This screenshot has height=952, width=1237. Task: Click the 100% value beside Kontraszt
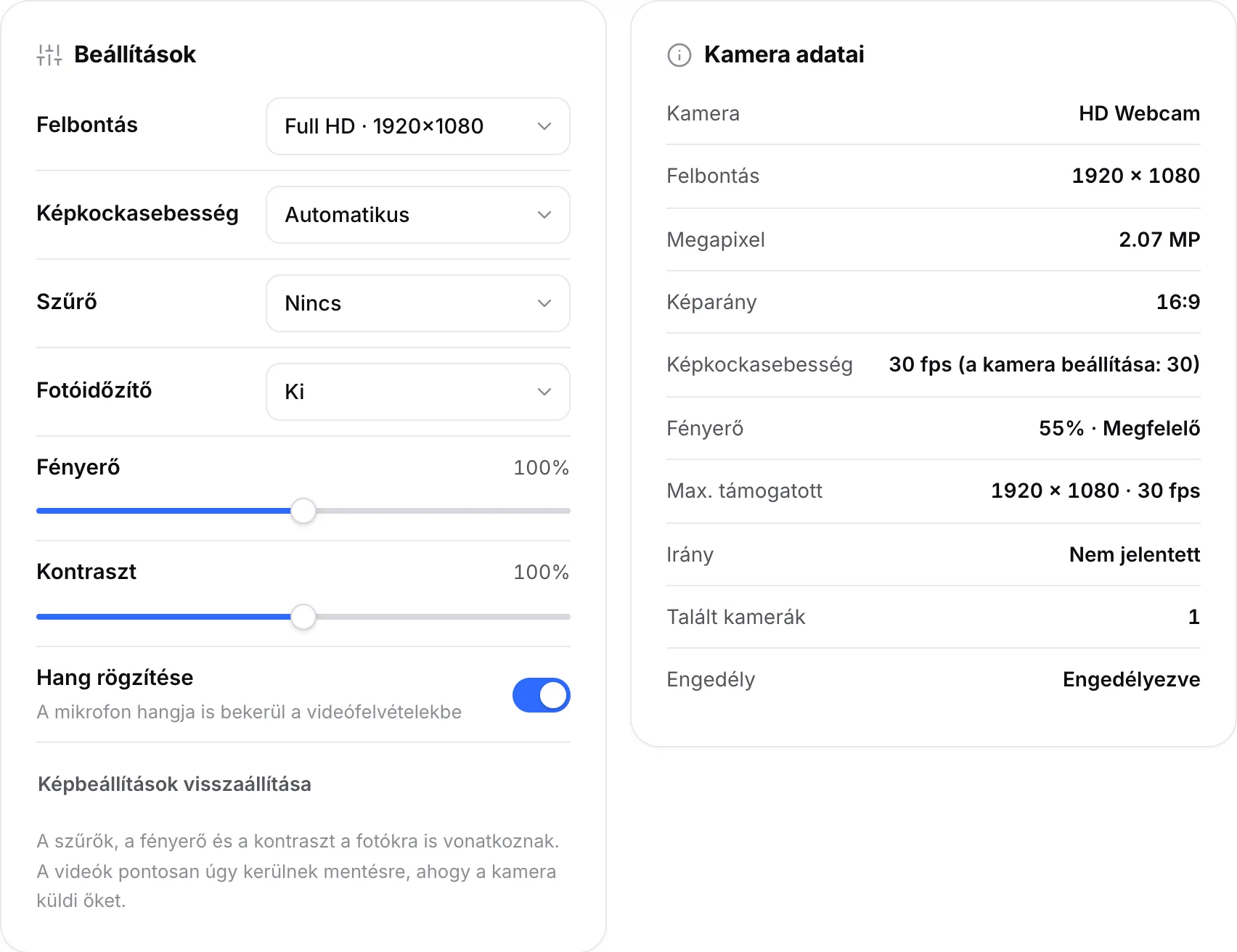541,572
